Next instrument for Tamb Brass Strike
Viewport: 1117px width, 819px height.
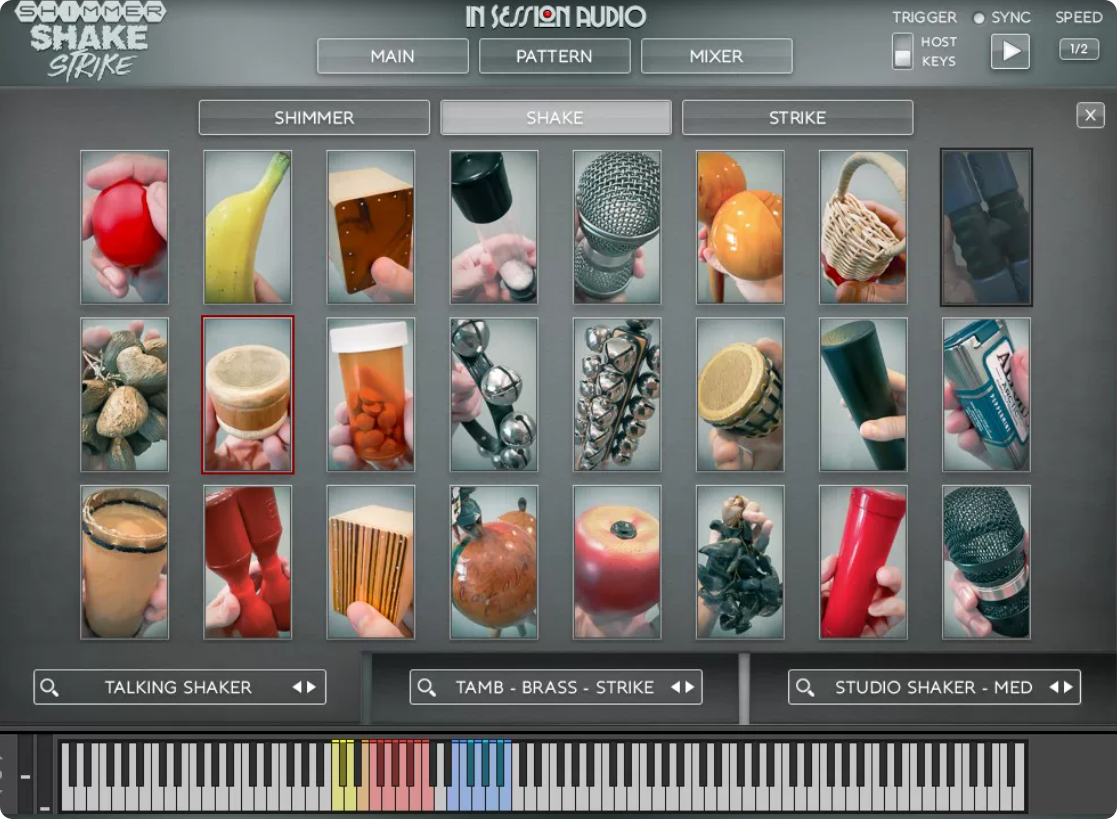(690, 687)
